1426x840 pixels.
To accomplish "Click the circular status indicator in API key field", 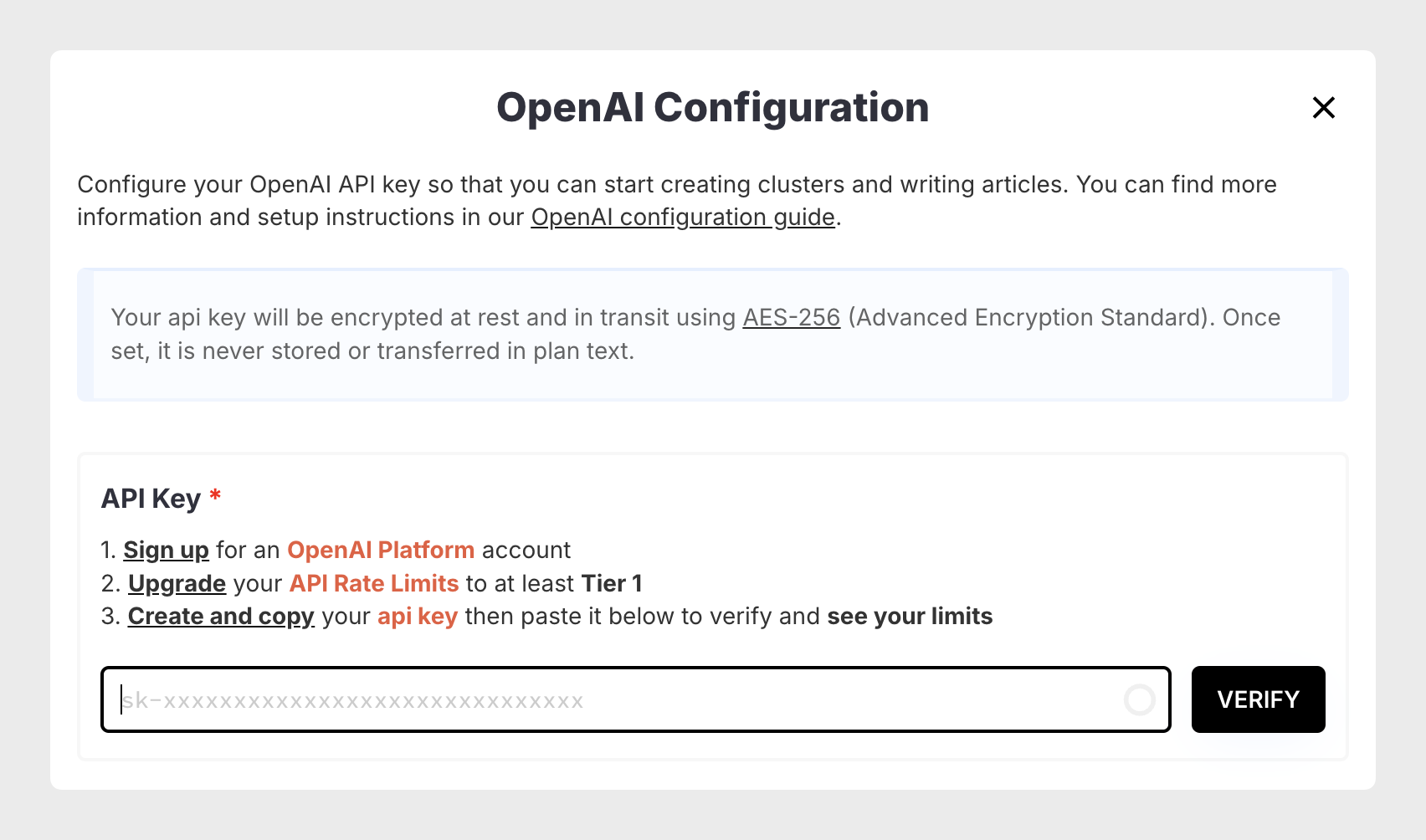I will [1139, 699].
